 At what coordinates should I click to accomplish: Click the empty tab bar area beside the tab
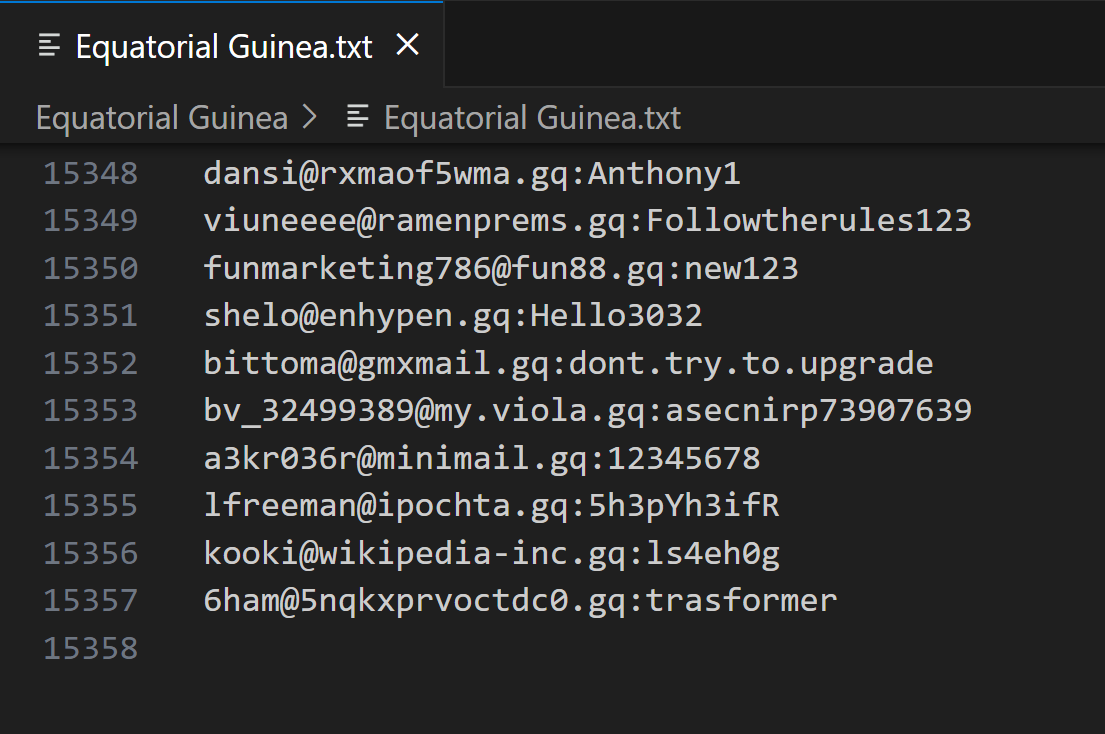point(770,45)
